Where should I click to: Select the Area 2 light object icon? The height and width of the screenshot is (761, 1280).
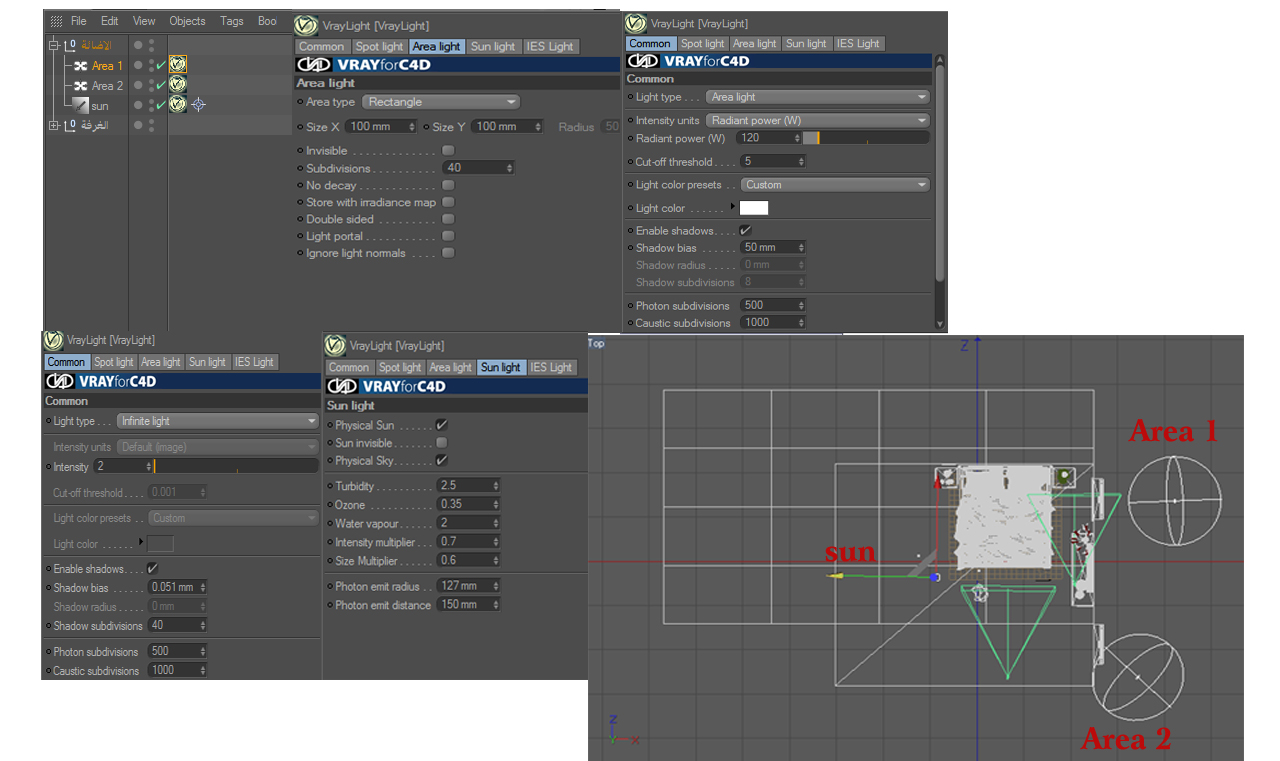(81, 86)
